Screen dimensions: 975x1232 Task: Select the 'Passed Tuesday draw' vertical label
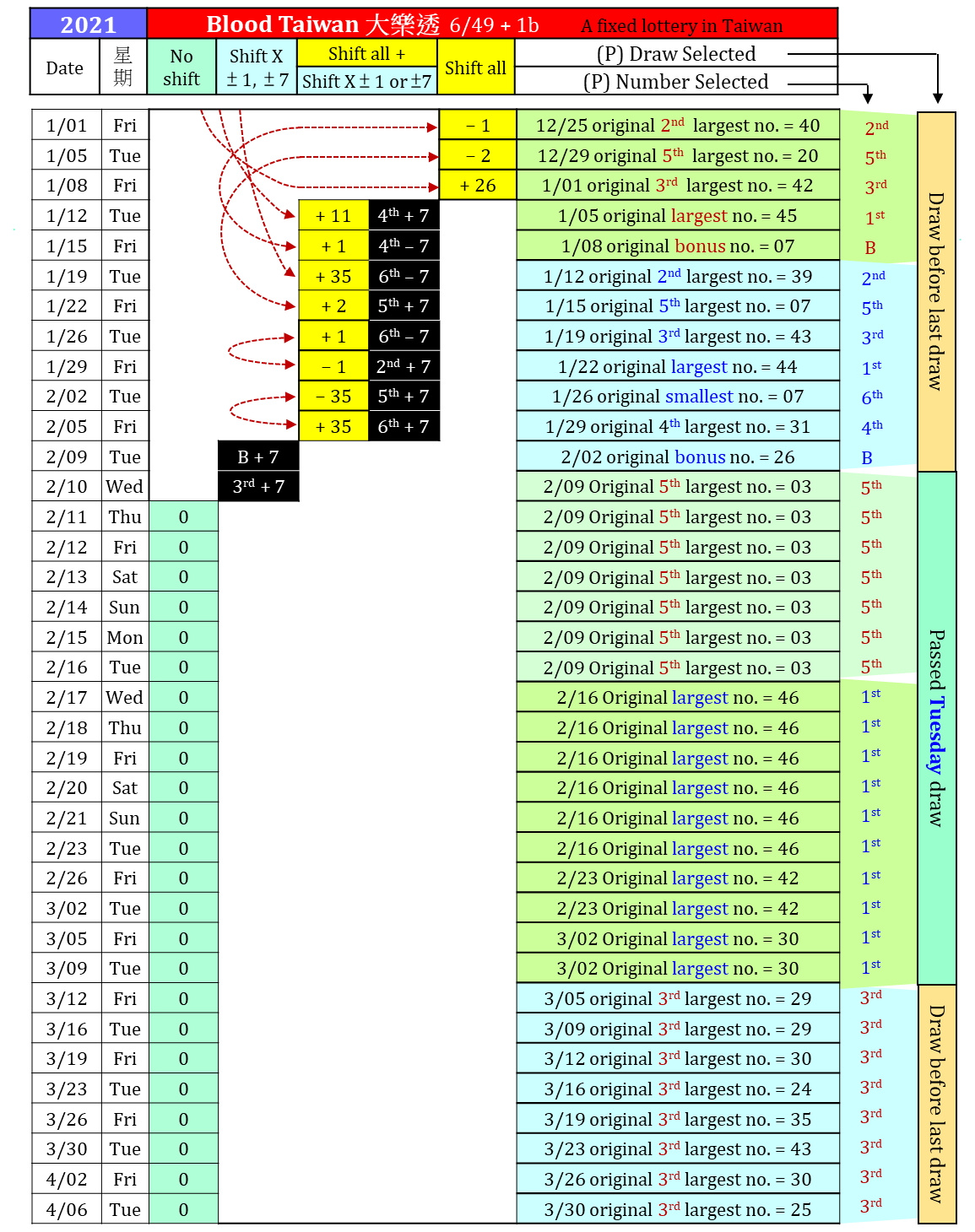936,727
